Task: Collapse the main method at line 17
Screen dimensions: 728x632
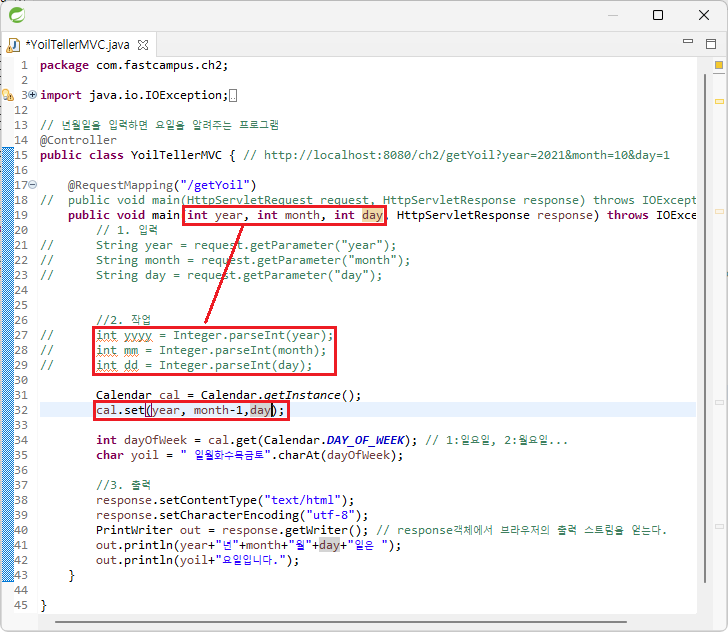Action: point(32,185)
